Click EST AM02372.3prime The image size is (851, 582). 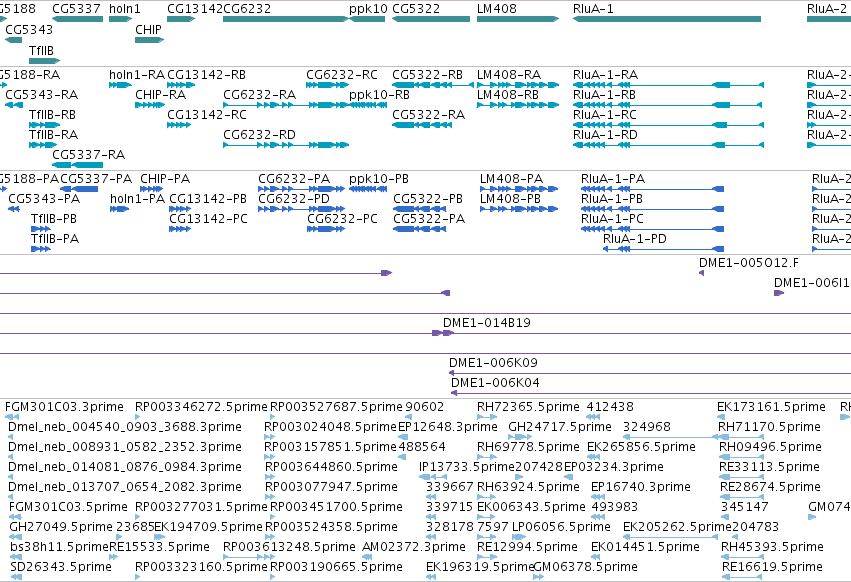pyautogui.click(x=414, y=547)
